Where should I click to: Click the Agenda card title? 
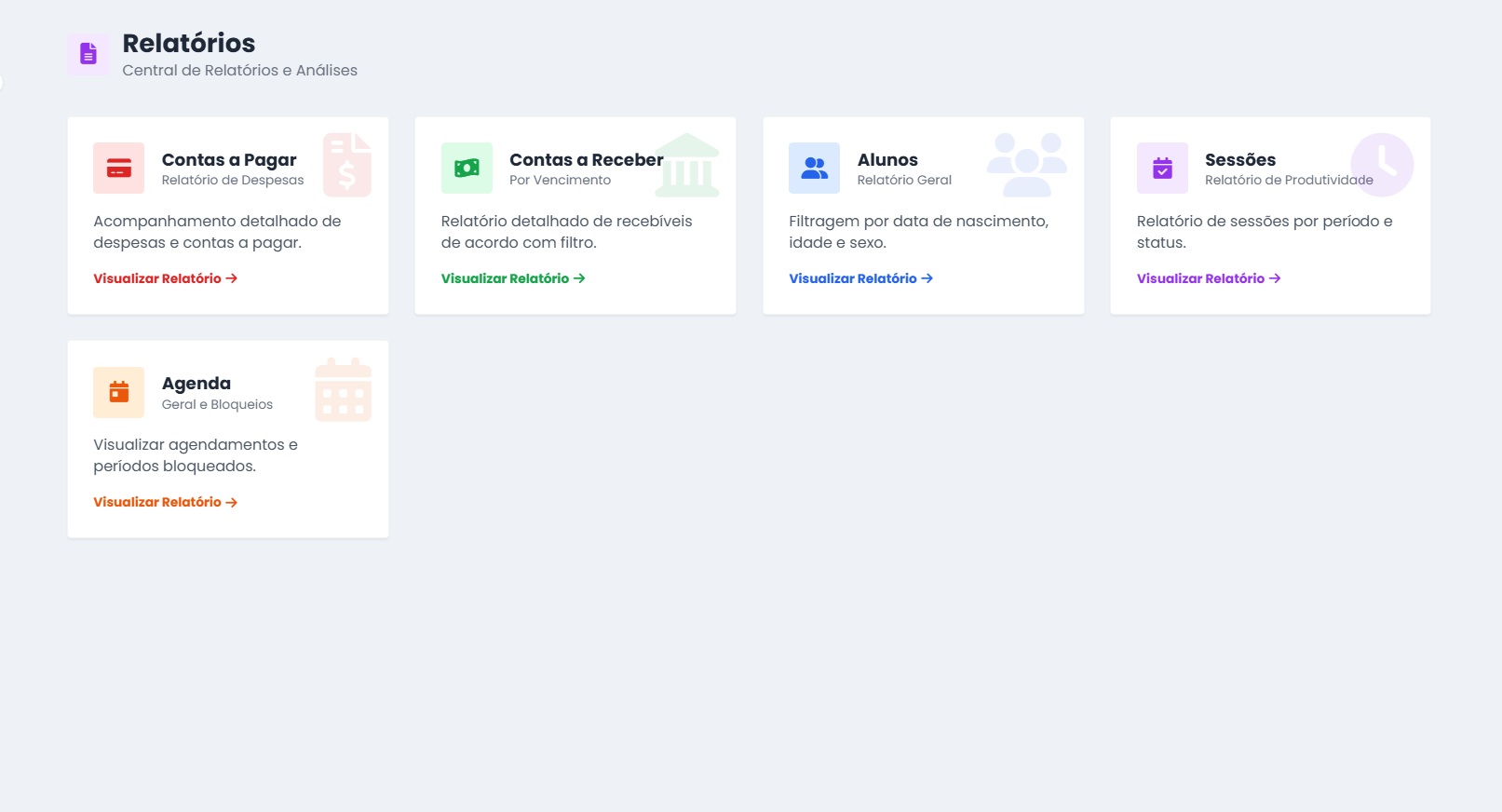point(196,384)
